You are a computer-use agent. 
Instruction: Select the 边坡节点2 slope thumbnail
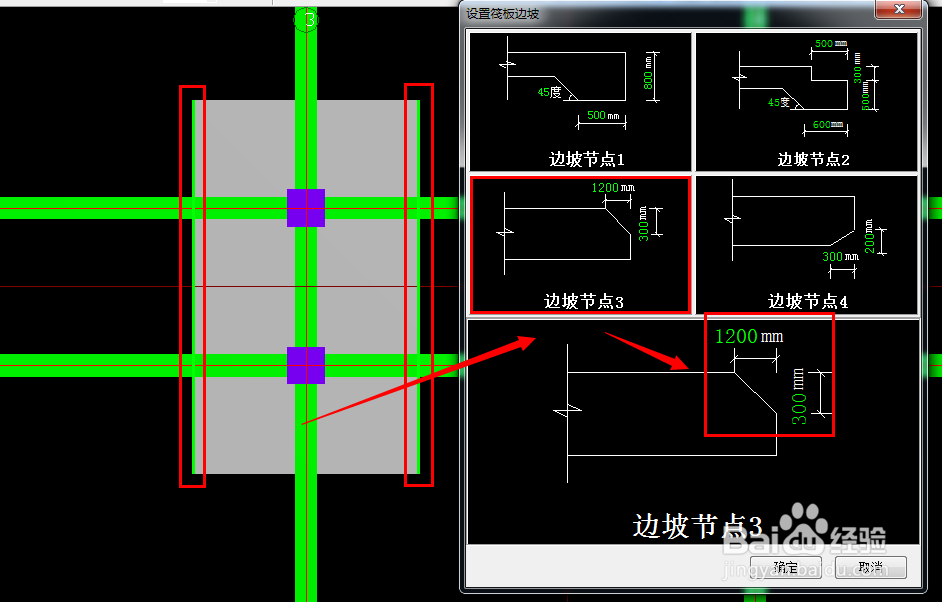click(x=807, y=102)
